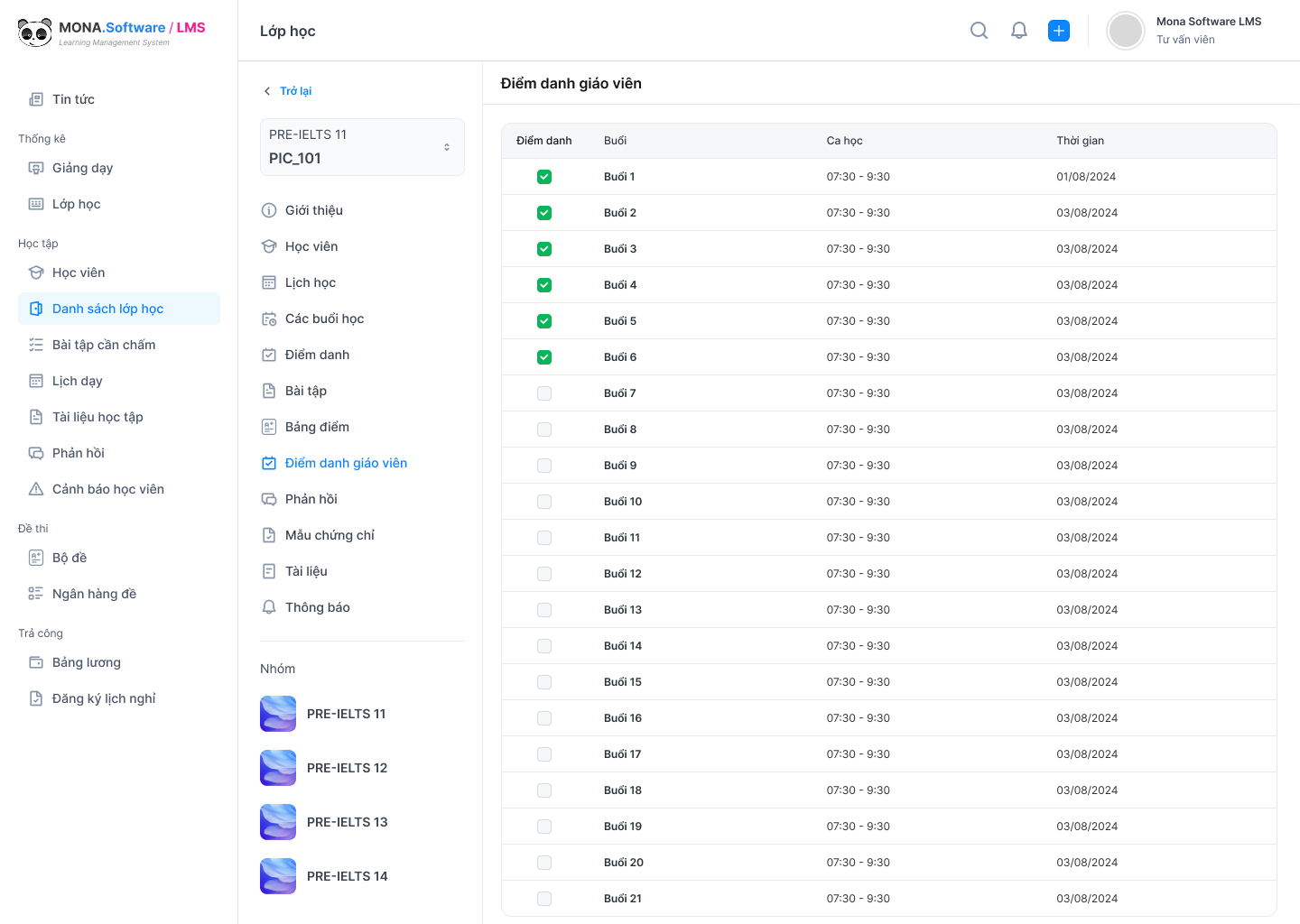Uncheck attendance for Buổi 1

pyautogui.click(x=544, y=177)
